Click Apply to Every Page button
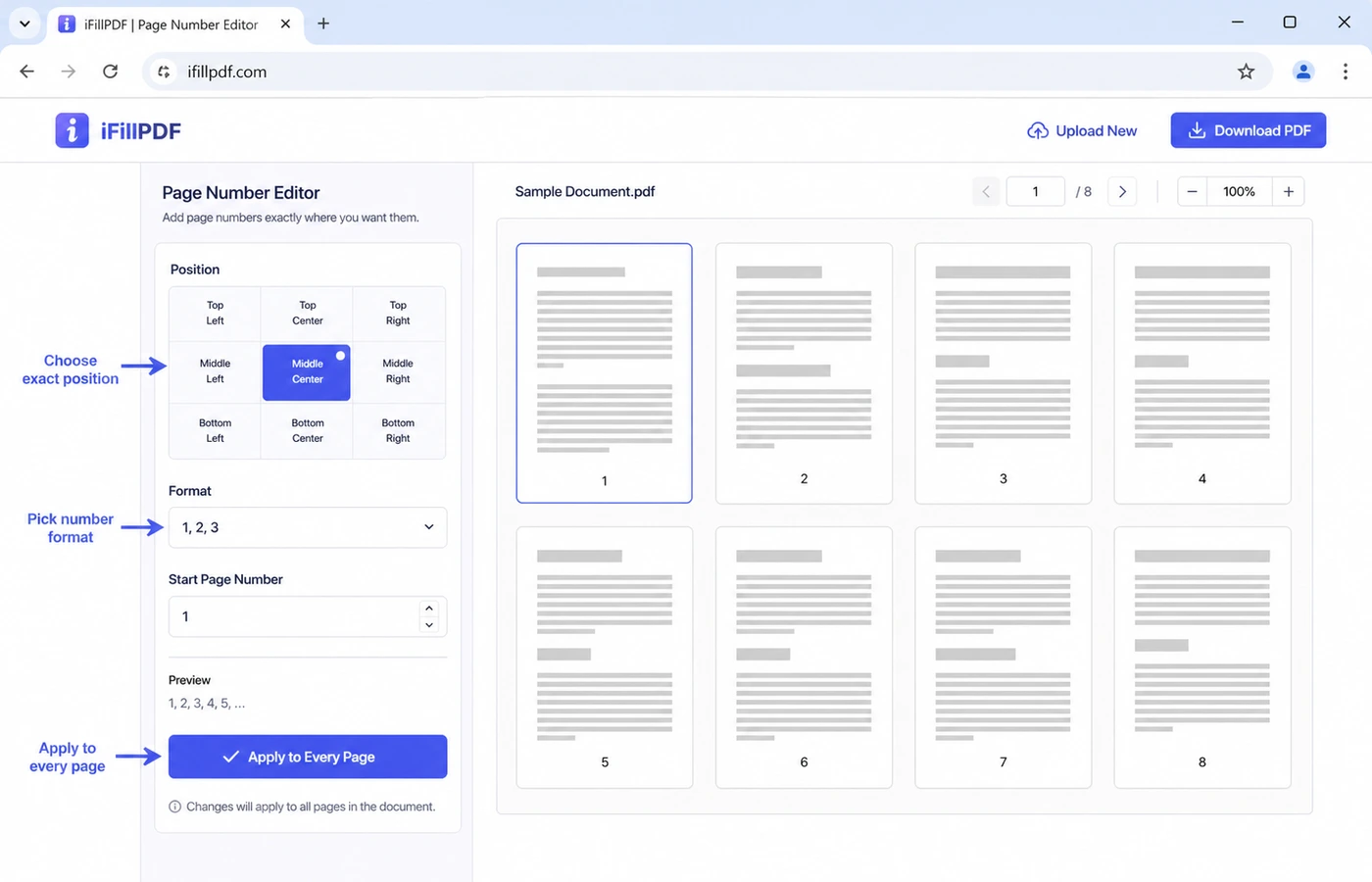This screenshot has height=882, width=1372. tap(308, 757)
